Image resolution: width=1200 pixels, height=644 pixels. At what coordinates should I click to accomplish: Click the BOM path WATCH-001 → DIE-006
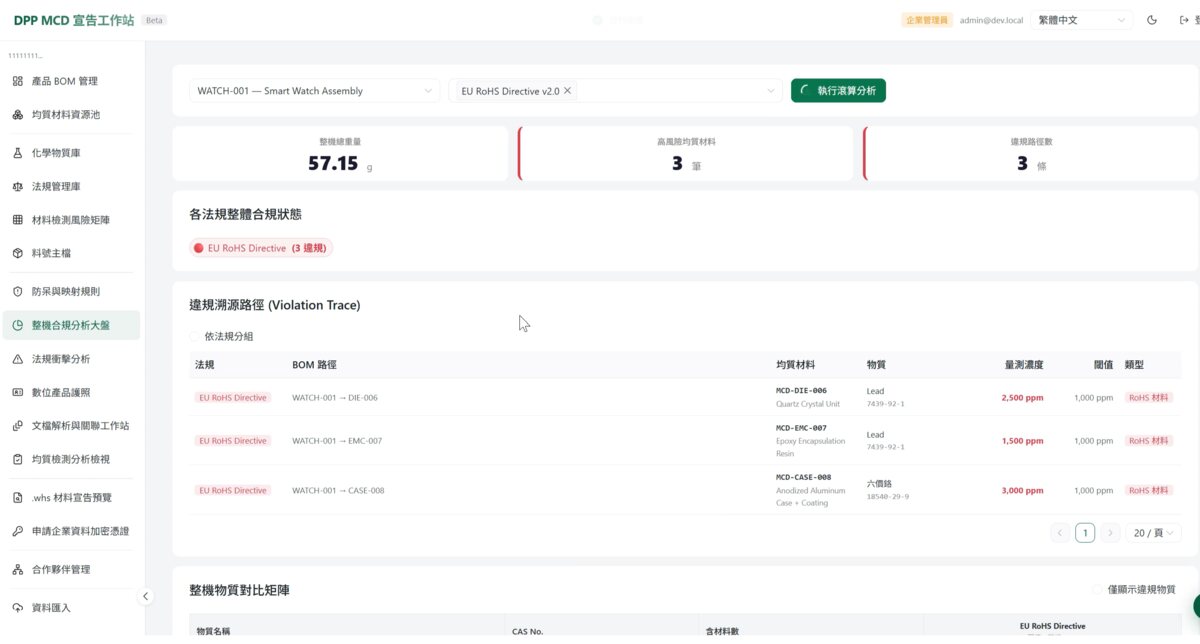335,398
